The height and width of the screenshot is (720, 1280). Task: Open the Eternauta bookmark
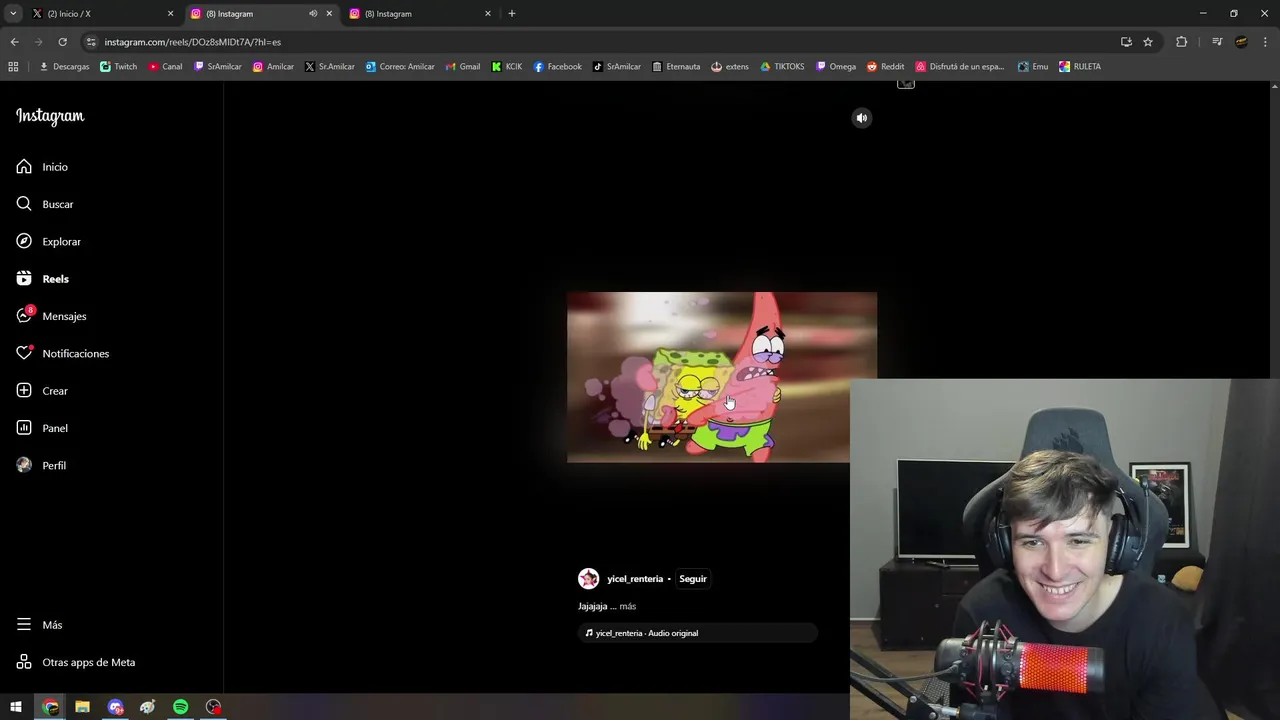tap(676, 67)
